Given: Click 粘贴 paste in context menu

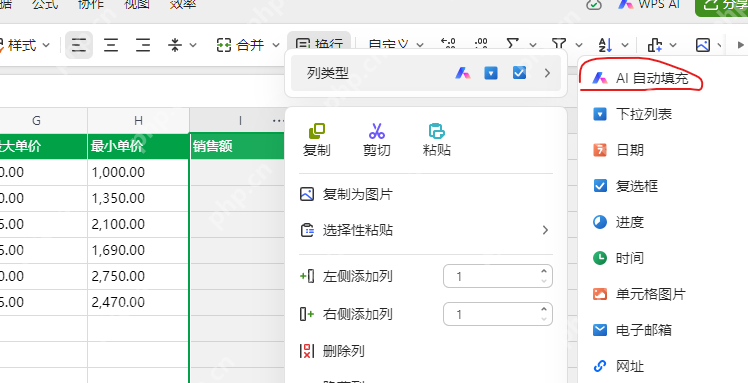Looking at the screenshot, I should [437, 140].
